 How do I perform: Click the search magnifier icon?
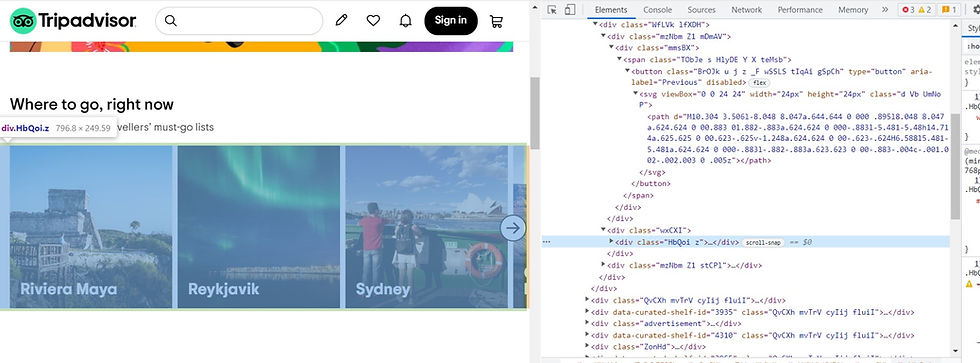click(x=171, y=21)
